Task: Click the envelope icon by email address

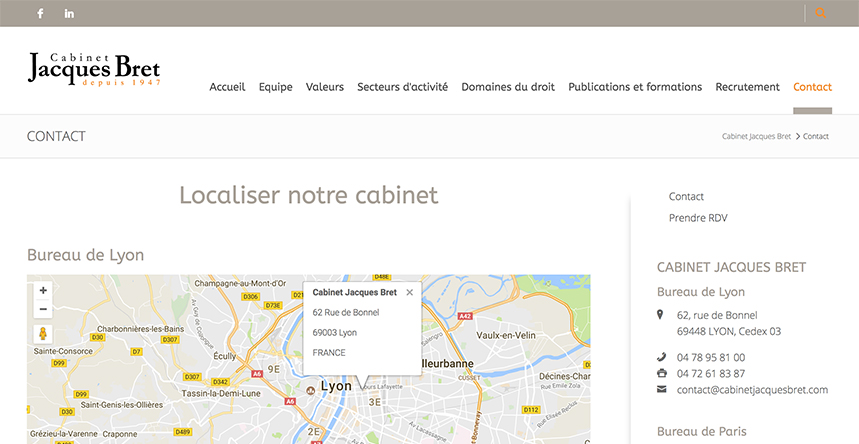Action: (x=662, y=389)
